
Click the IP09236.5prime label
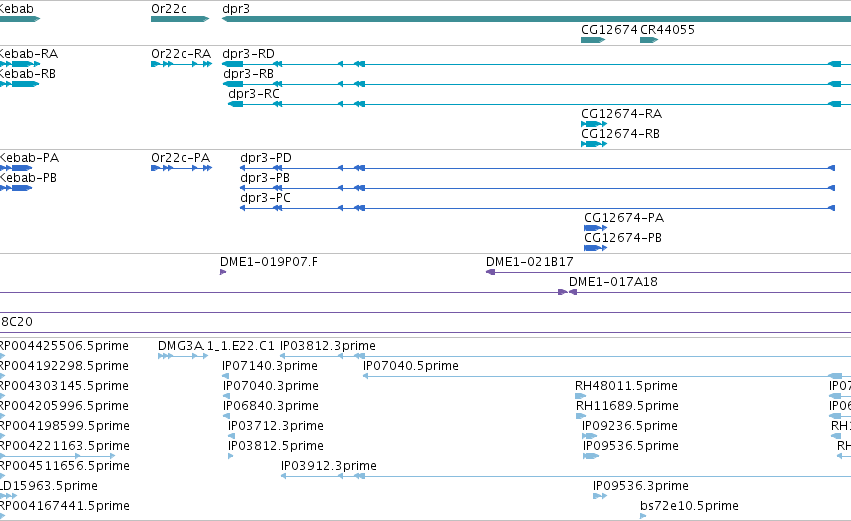[630, 427]
